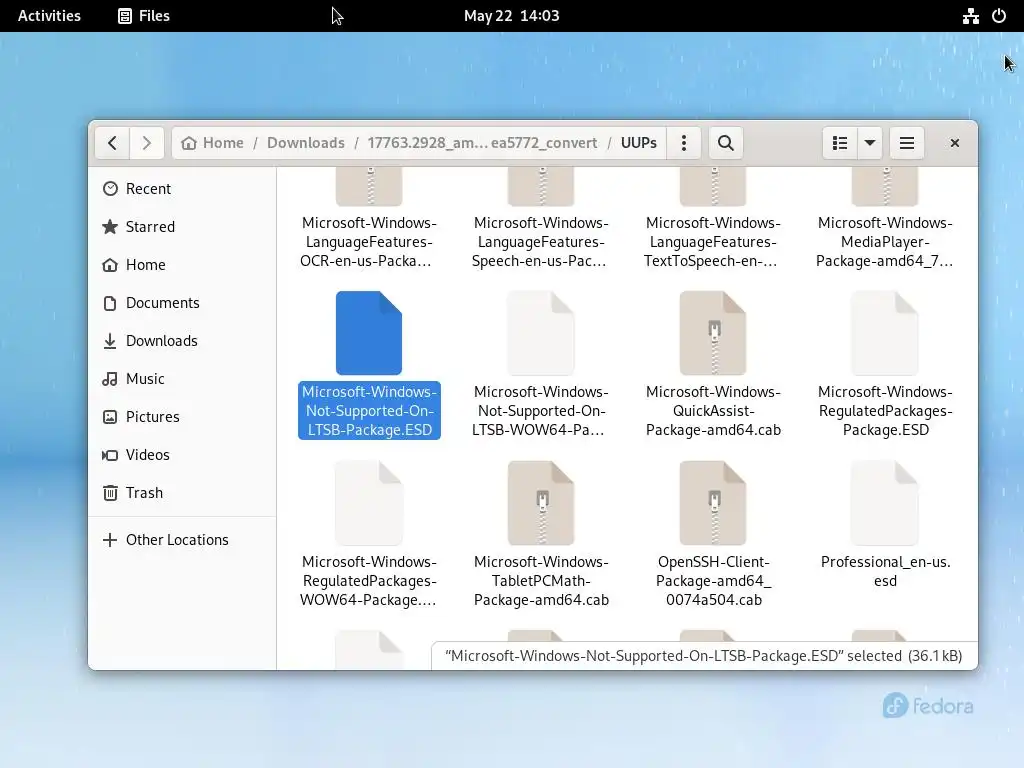This screenshot has height=768, width=1024.
Task: Go back with the left arrow button
Action: [x=112, y=143]
